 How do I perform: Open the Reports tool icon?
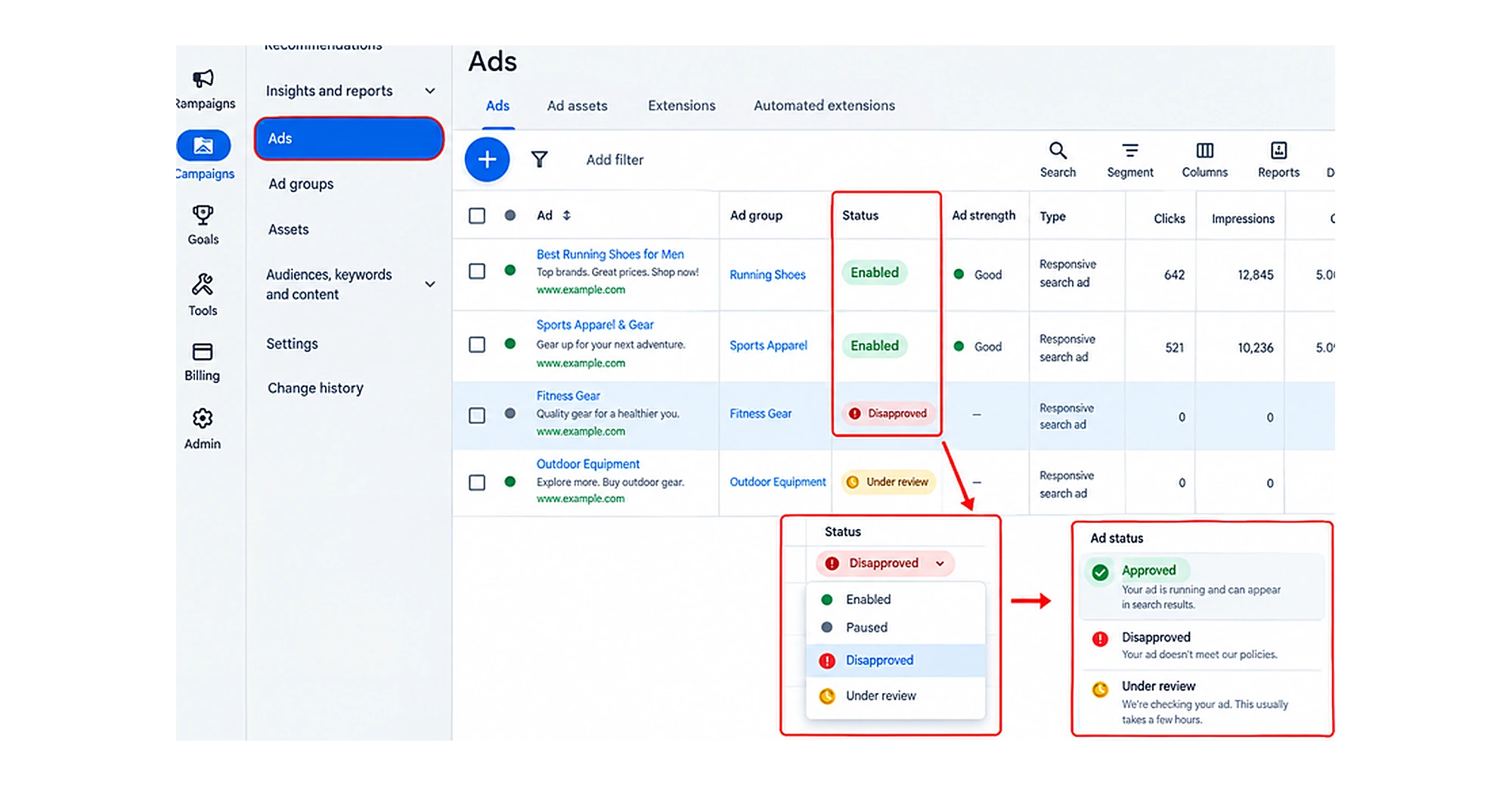pyautogui.click(x=1278, y=150)
